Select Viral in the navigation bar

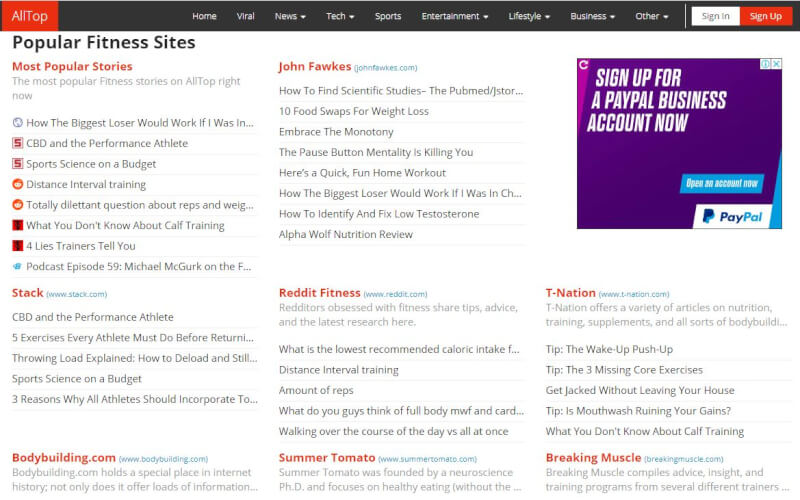pyautogui.click(x=245, y=16)
